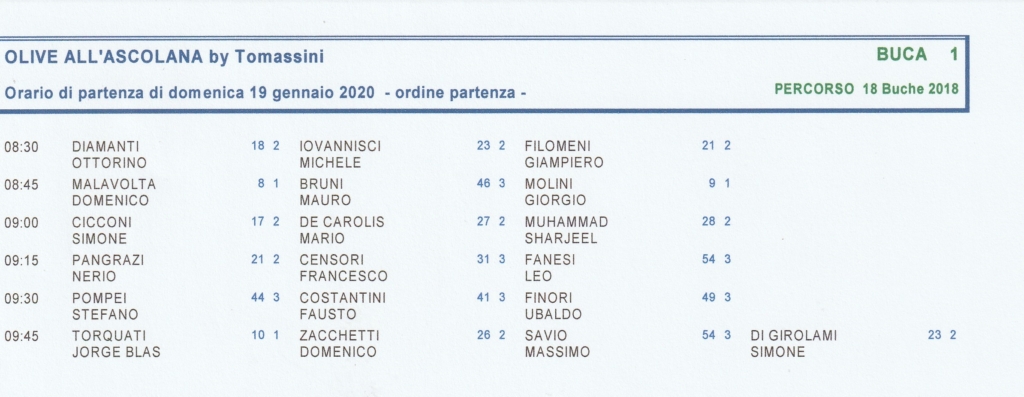Image resolution: width=1024 pixels, height=397 pixels.
Task: Click player MALAVOLTA DOMENICO
Action: click(x=114, y=193)
